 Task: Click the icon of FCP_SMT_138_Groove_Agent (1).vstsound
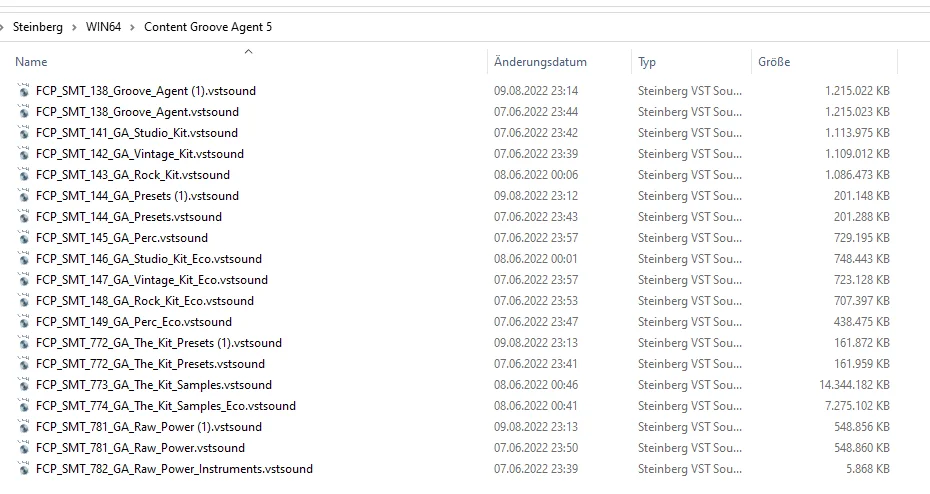tap(23, 91)
